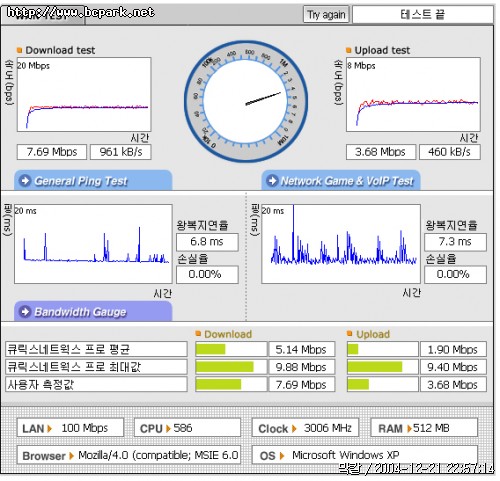This screenshot has height=481, width=500.
Task: Select the 7.69 Mbps download result box
Action: point(52,152)
